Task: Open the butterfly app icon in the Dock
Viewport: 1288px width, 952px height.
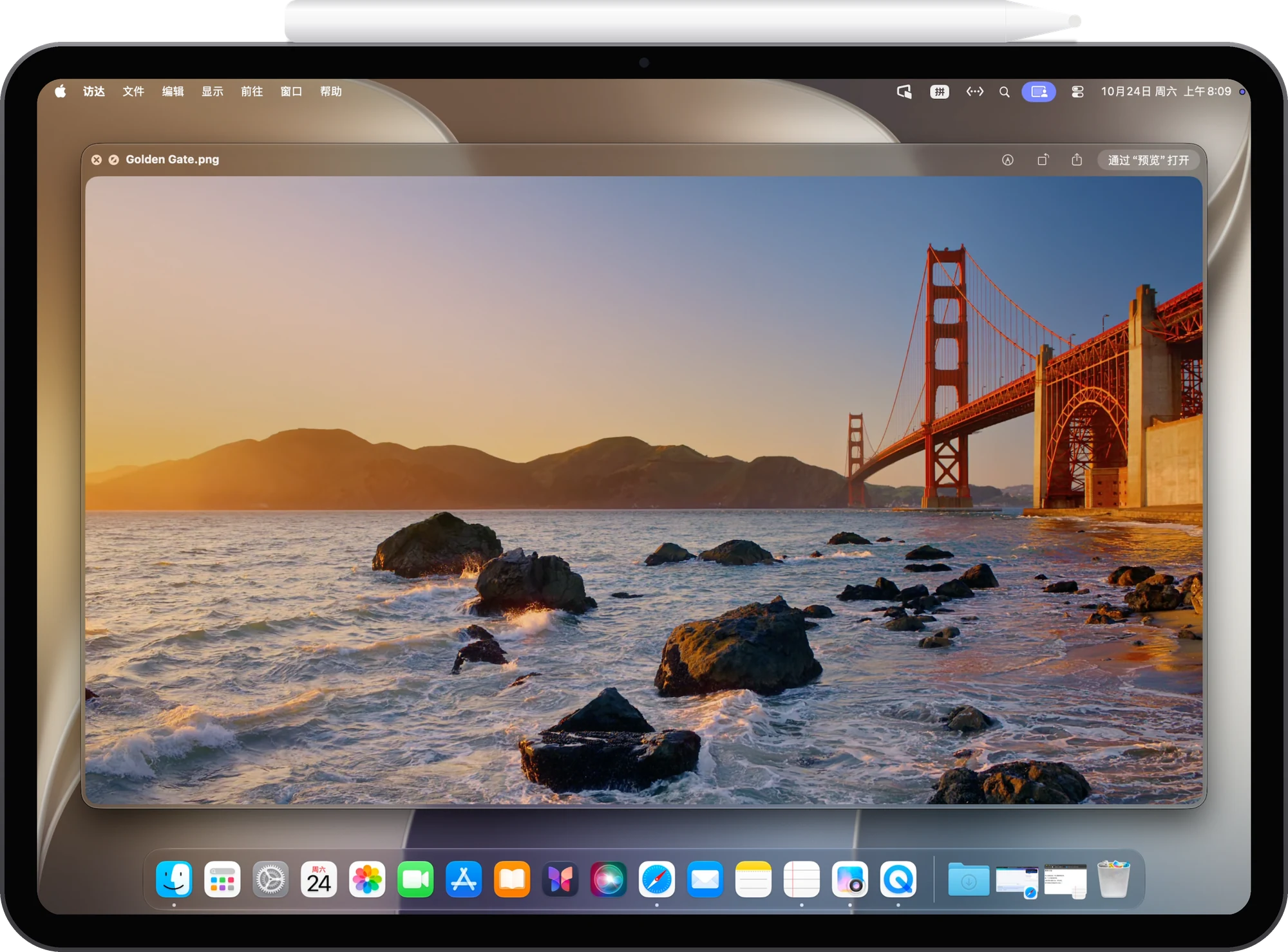Action: pyautogui.click(x=560, y=879)
